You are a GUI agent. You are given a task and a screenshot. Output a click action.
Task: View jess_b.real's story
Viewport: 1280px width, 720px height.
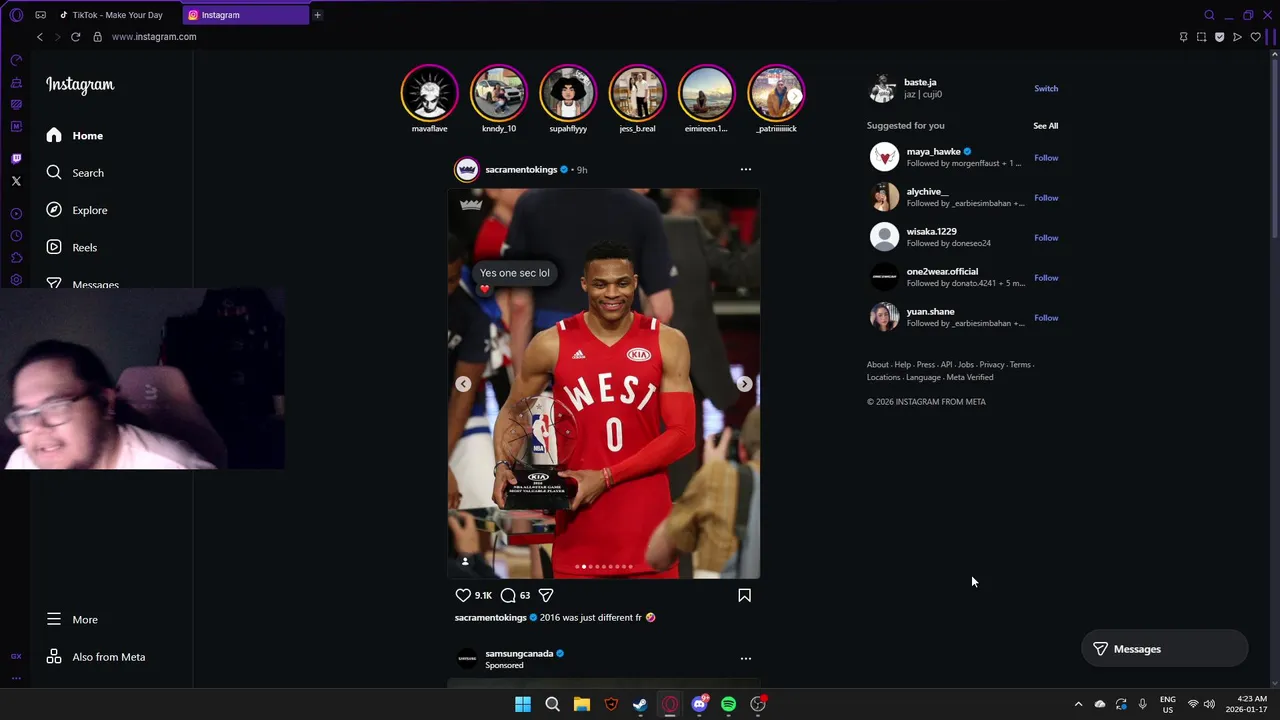tap(637, 93)
